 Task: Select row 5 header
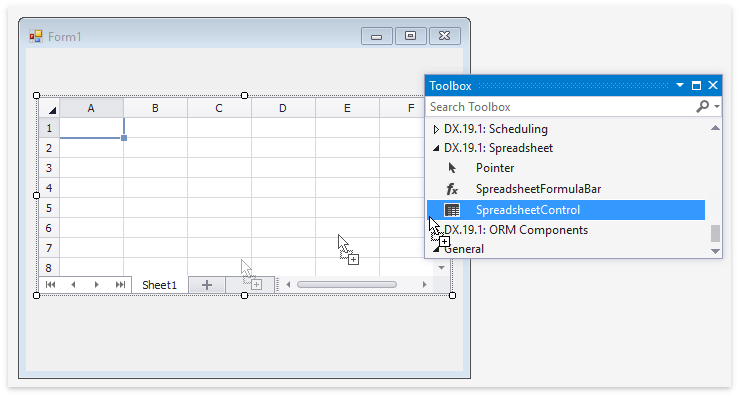[x=49, y=208]
